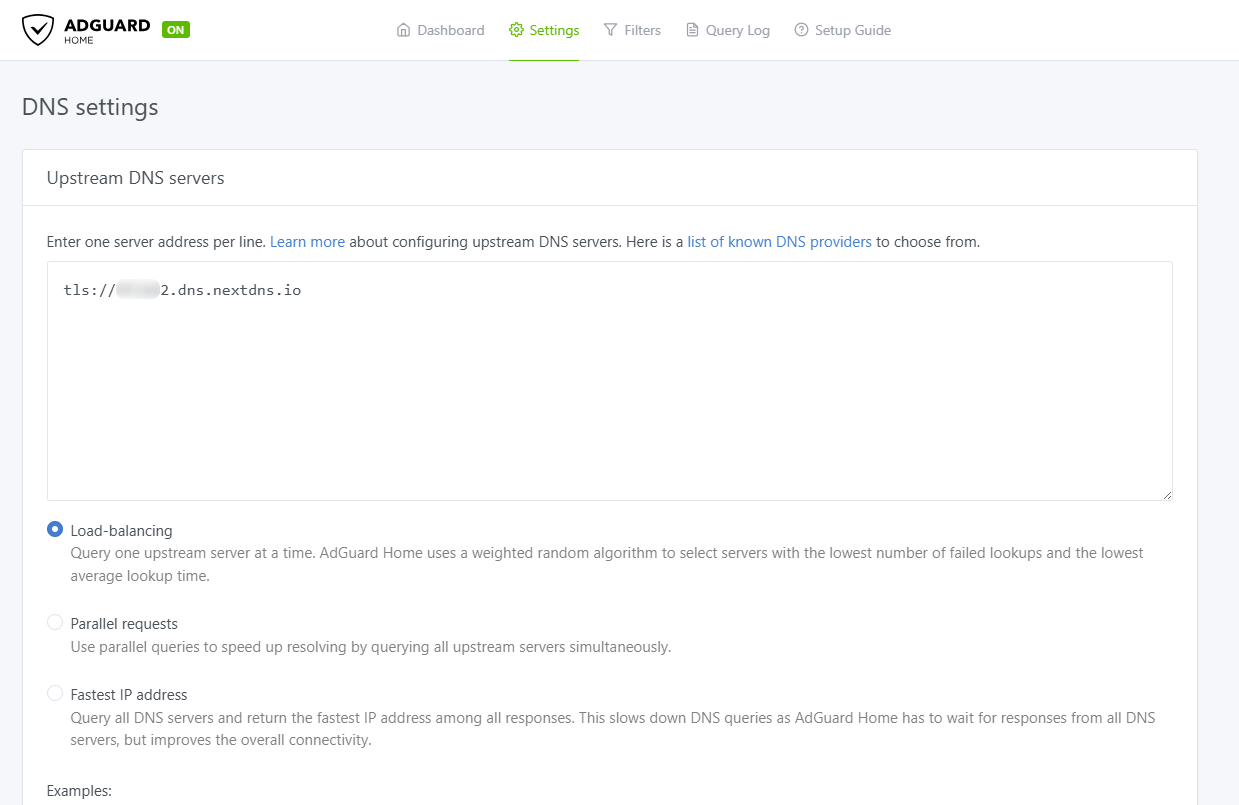Image resolution: width=1239 pixels, height=805 pixels.
Task: Click the Setup Guide question-mark icon
Action: 801,30
